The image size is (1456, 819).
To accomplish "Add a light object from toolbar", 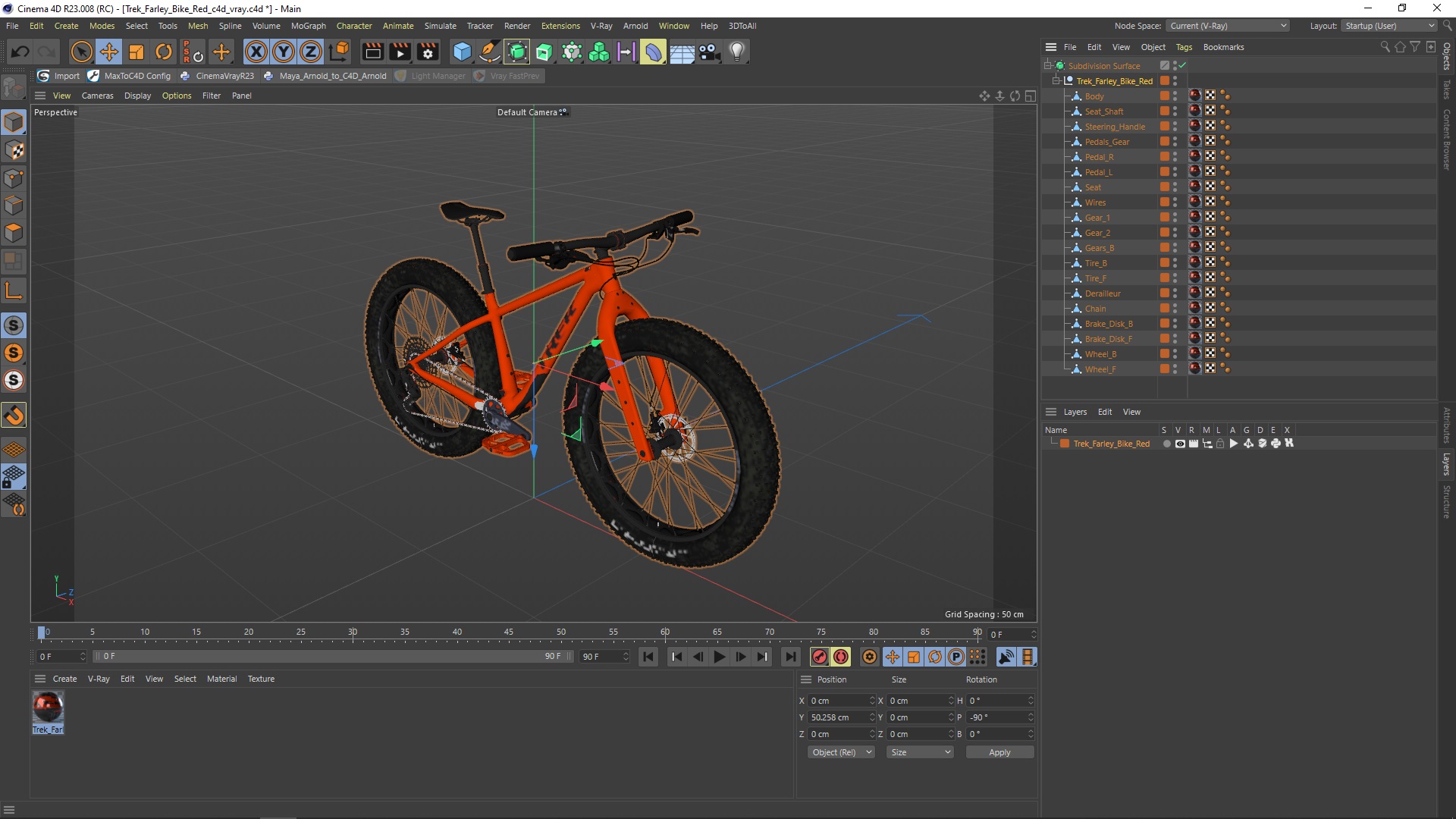I will pos(736,52).
